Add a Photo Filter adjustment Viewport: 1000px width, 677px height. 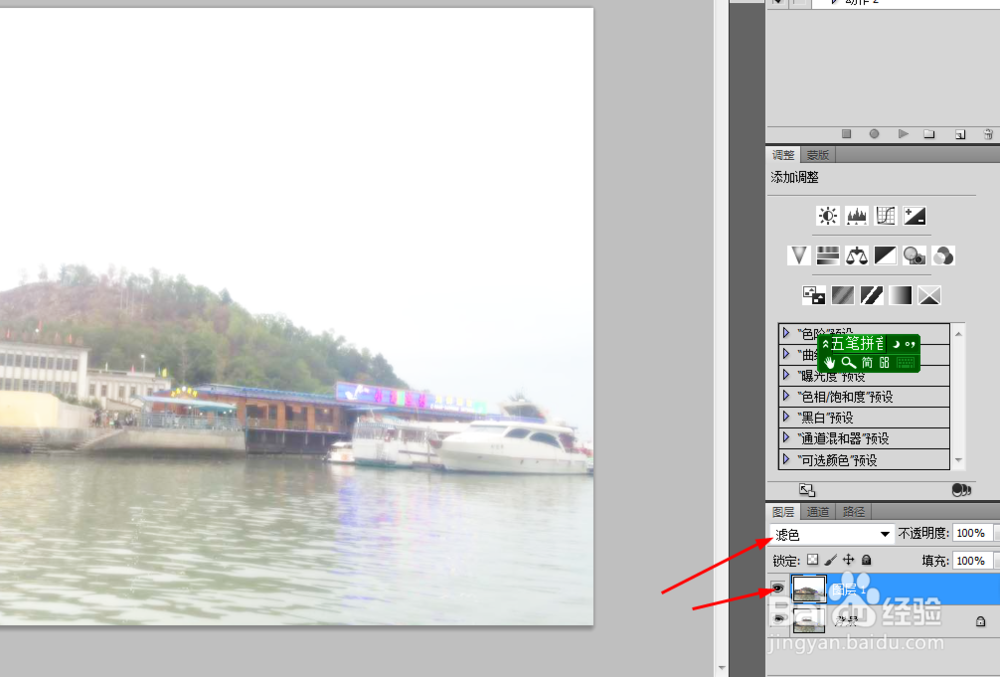(915, 256)
